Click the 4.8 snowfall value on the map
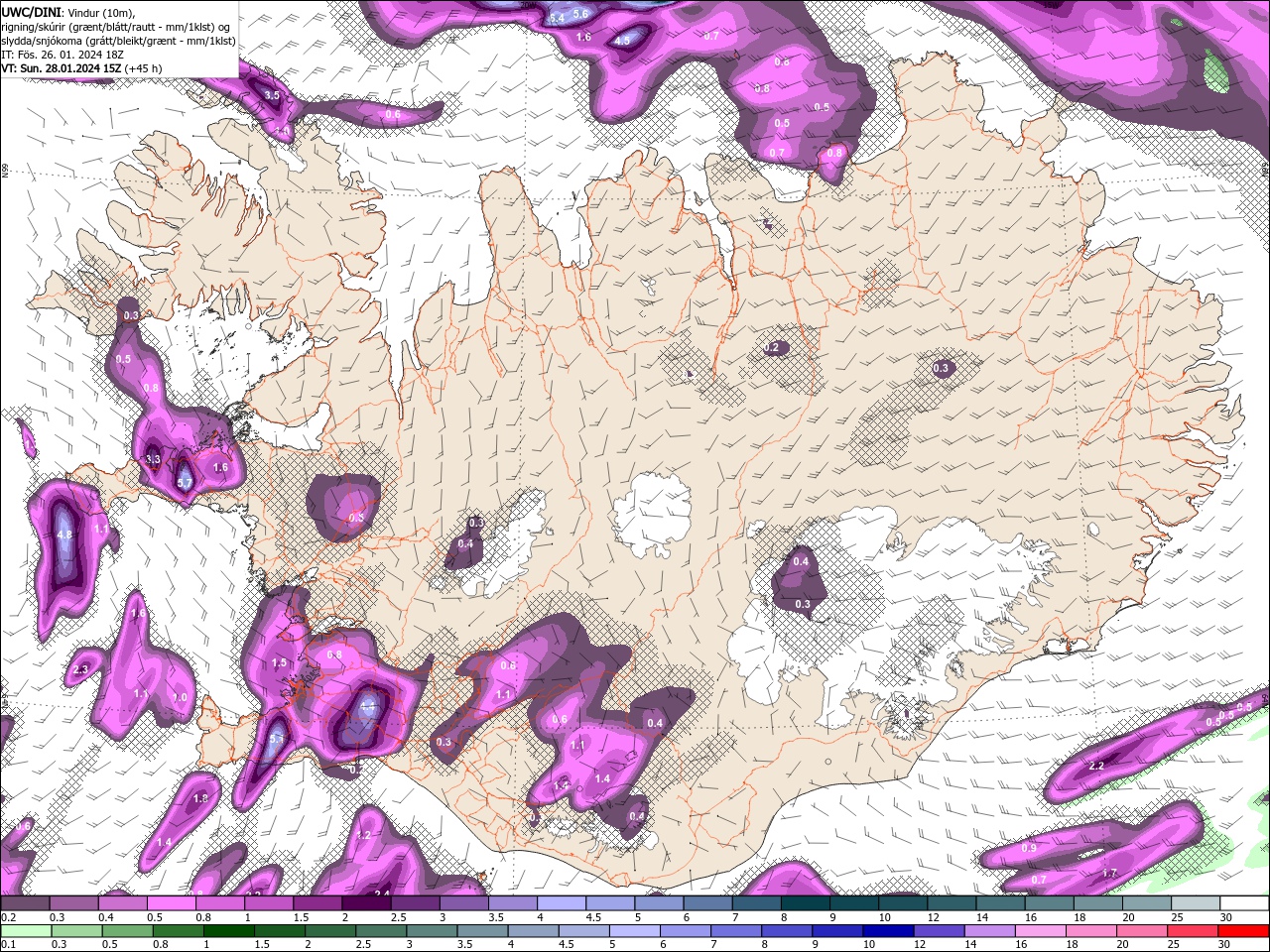 (65, 535)
